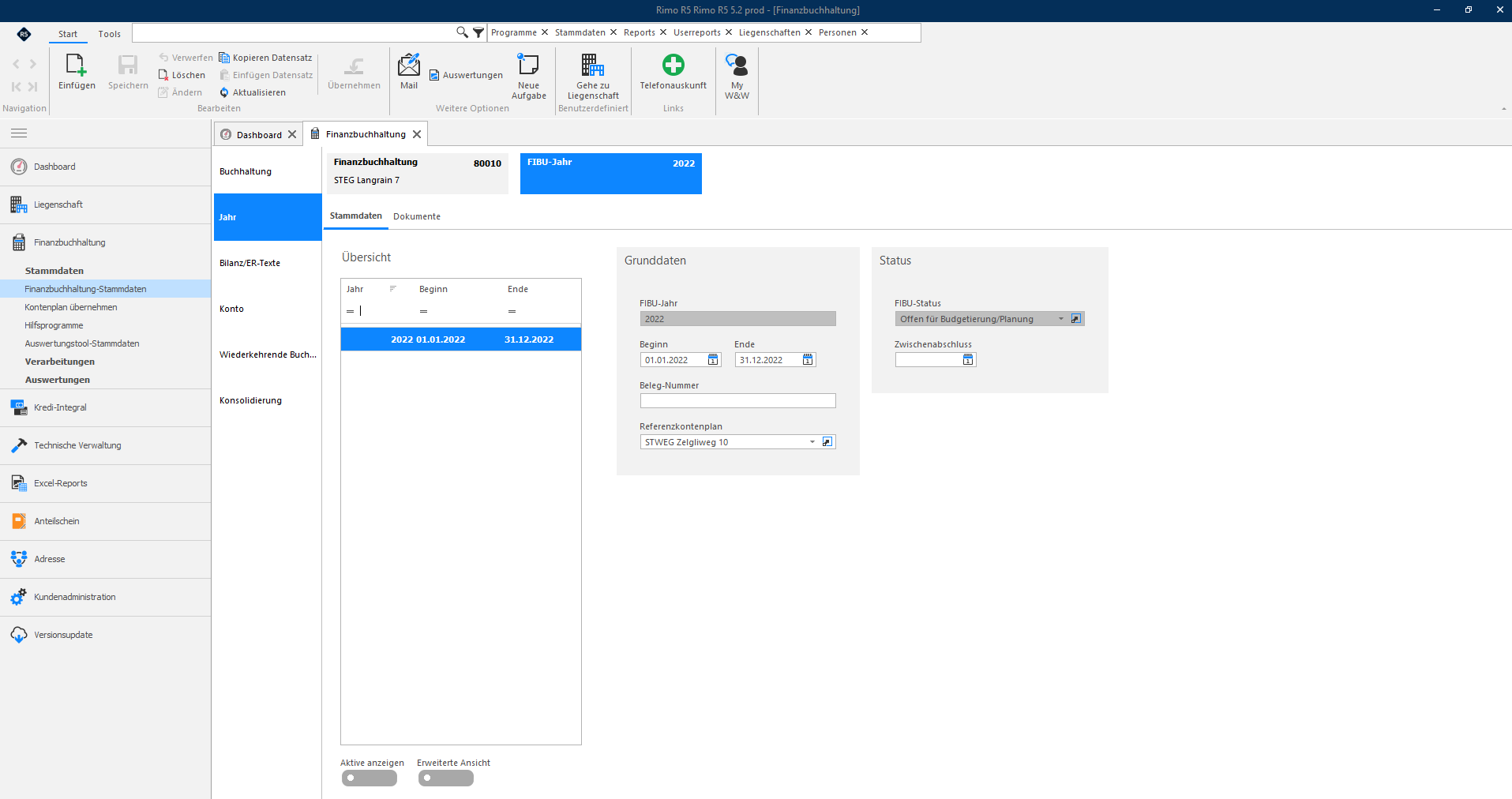Image resolution: width=1512 pixels, height=799 pixels.
Task: Open Kontenplan übernehmen in sidebar
Action: coord(71,307)
